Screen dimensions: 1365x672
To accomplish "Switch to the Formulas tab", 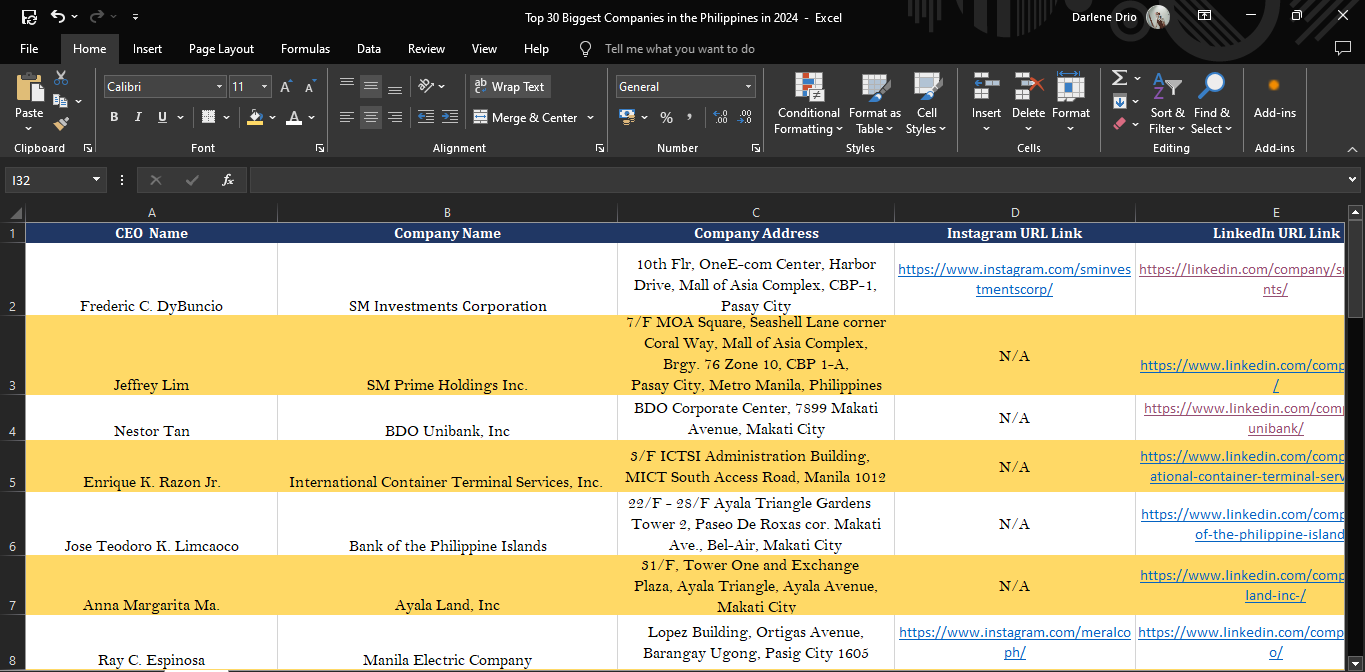I will pyautogui.click(x=305, y=48).
